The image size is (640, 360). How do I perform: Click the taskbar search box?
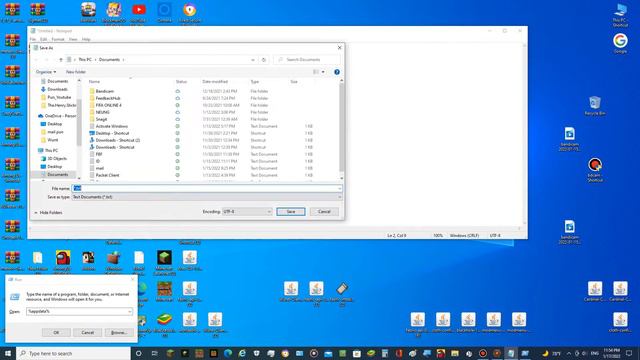pos(73,353)
